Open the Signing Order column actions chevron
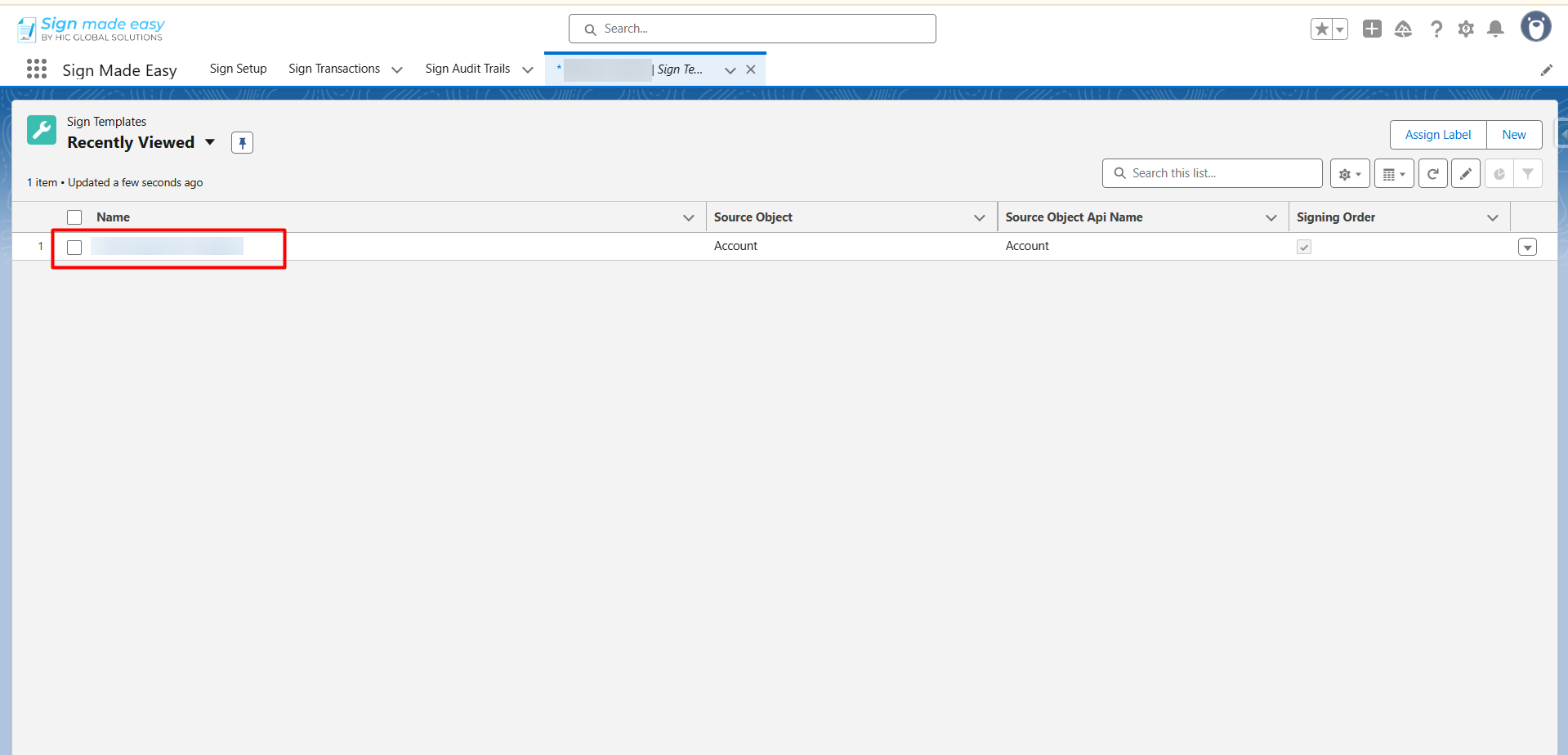Screen dimensions: 1568x755 pyautogui.click(x=1493, y=217)
